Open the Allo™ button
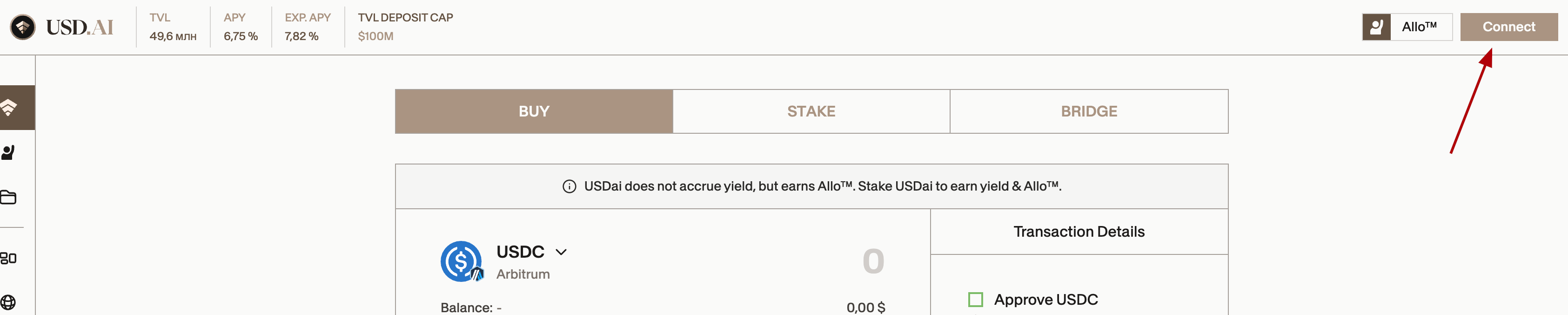 (x=1407, y=27)
